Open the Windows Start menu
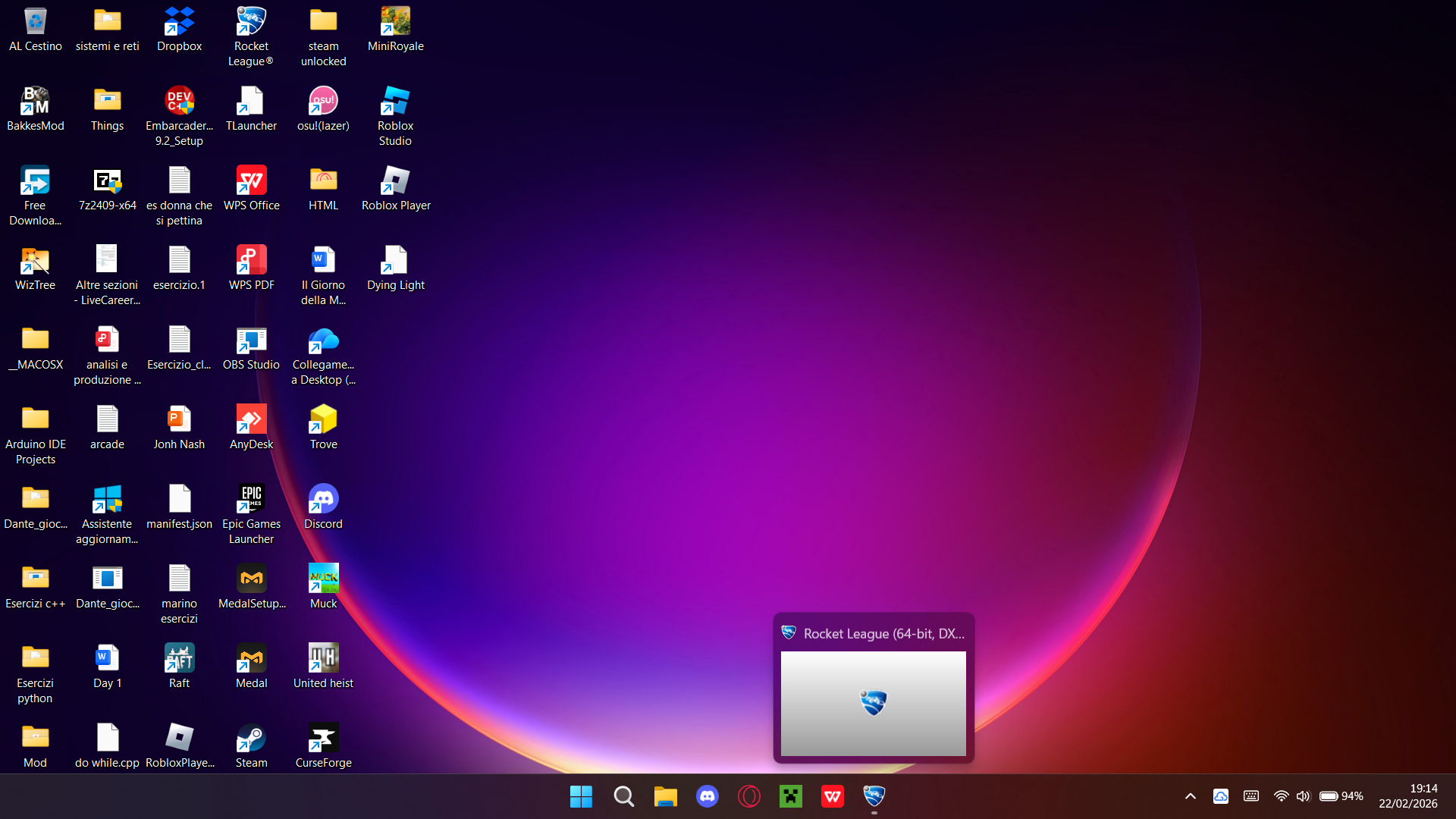The height and width of the screenshot is (819, 1456). [582, 796]
